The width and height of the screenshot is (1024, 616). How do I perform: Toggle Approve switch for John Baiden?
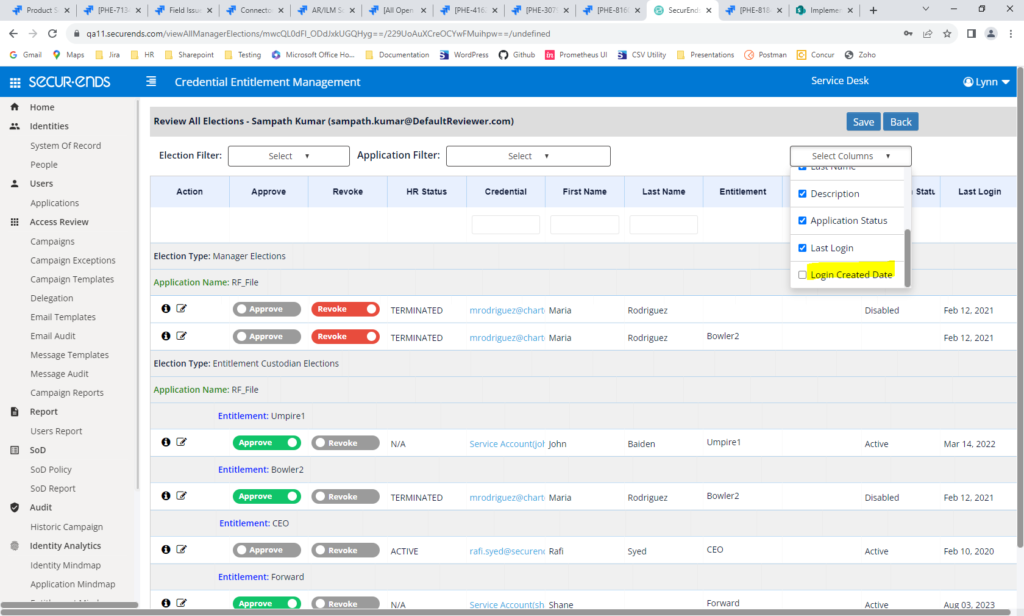coord(266,443)
